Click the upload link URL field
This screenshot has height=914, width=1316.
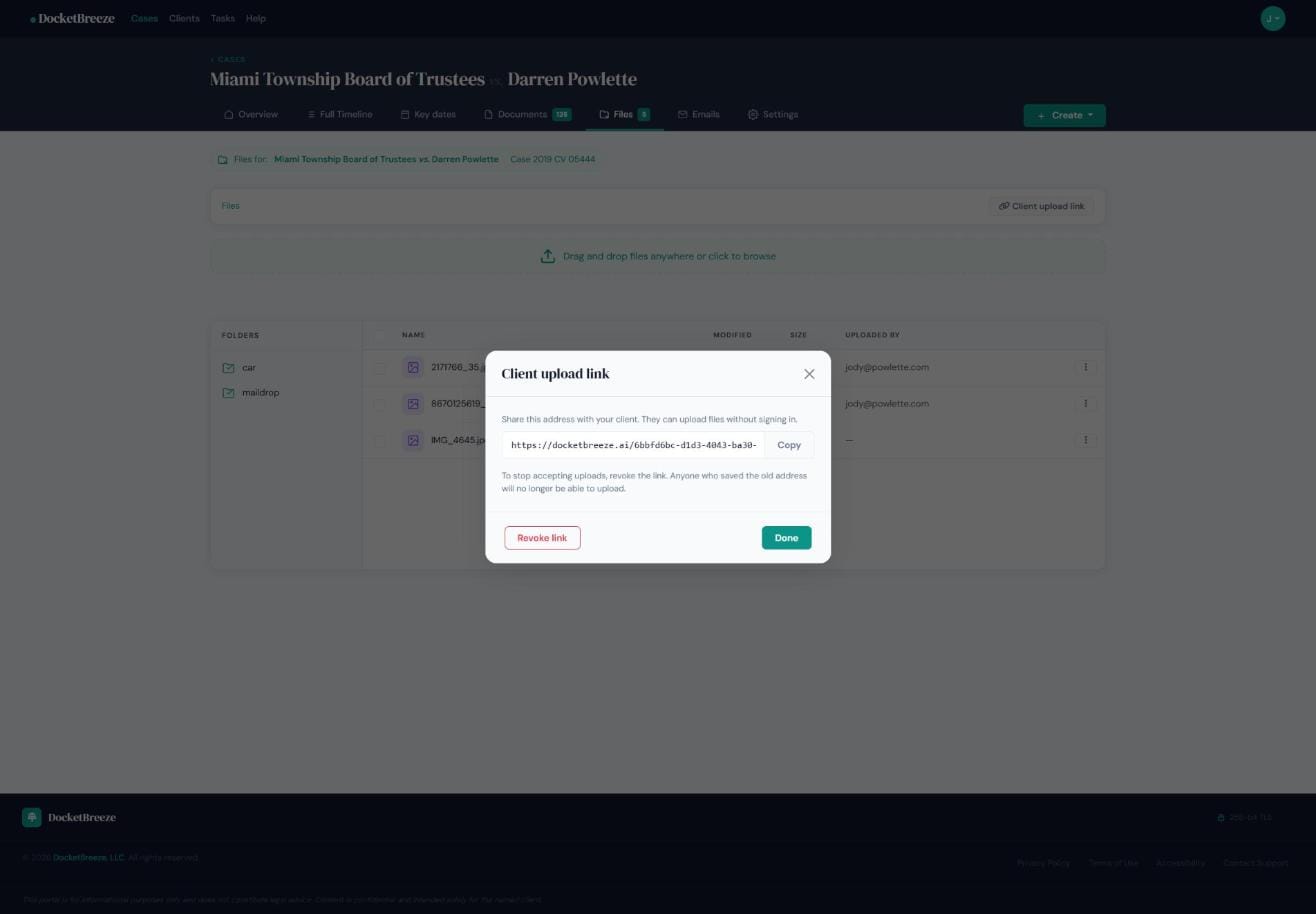click(633, 445)
